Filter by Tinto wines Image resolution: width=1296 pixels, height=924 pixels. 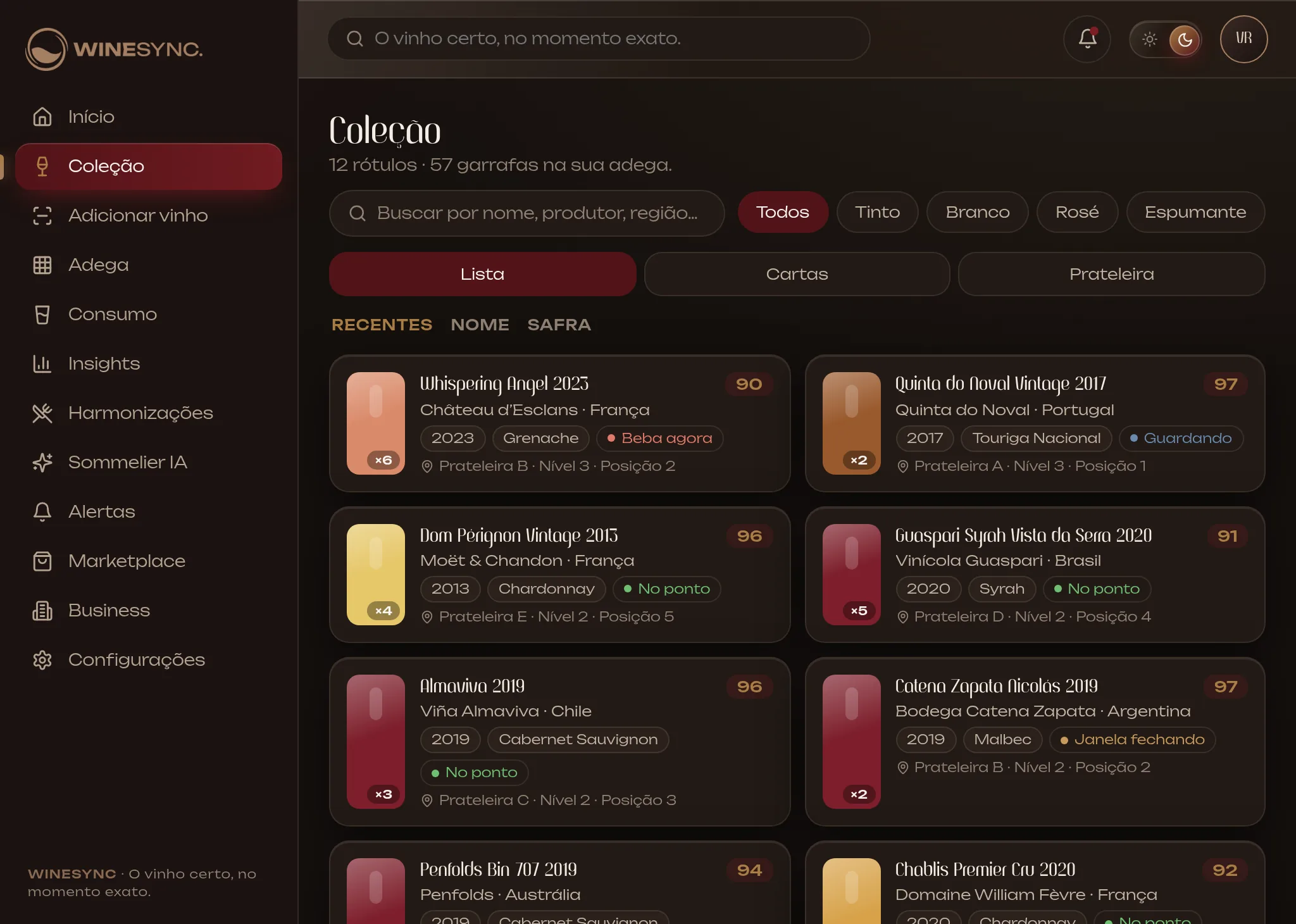click(877, 212)
